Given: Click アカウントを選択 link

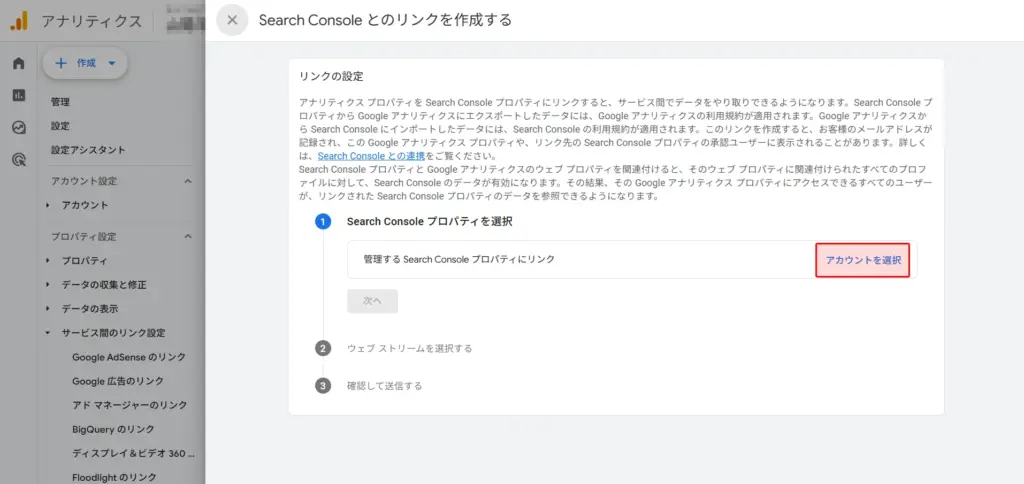Looking at the screenshot, I should tap(863, 260).
